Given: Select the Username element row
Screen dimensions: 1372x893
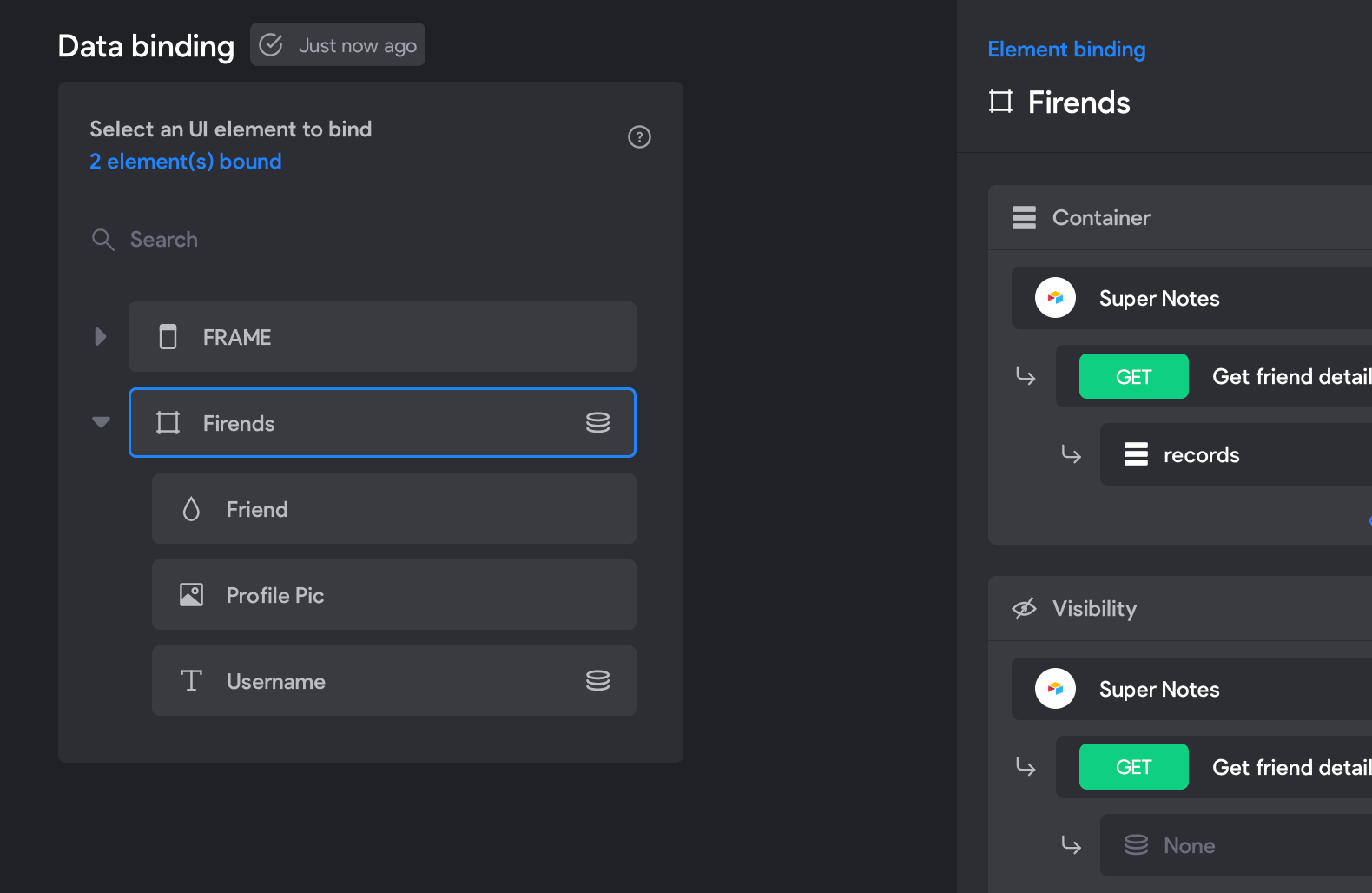Looking at the screenshot, I should [x=394, y=681].
